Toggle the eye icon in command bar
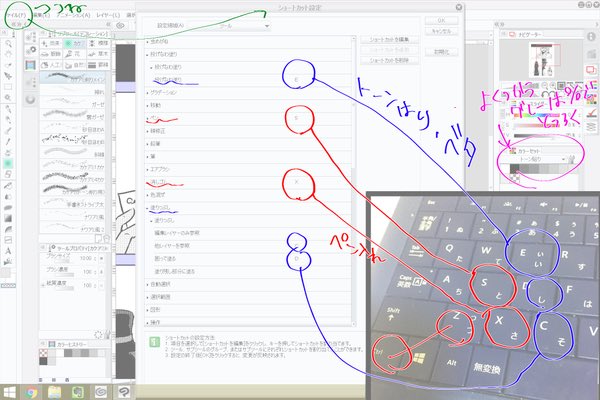The image size is (600, 400). [x=120, y=26]
